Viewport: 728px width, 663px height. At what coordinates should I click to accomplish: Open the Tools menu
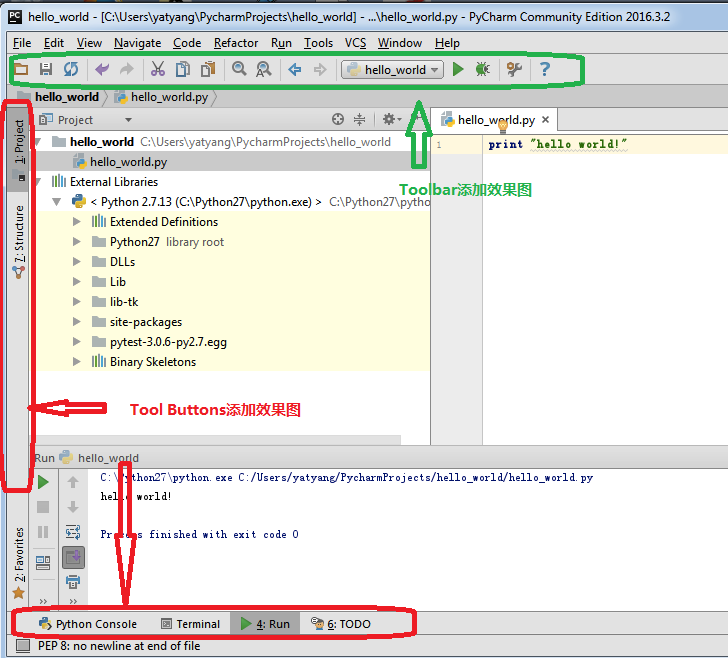[318, 43]
